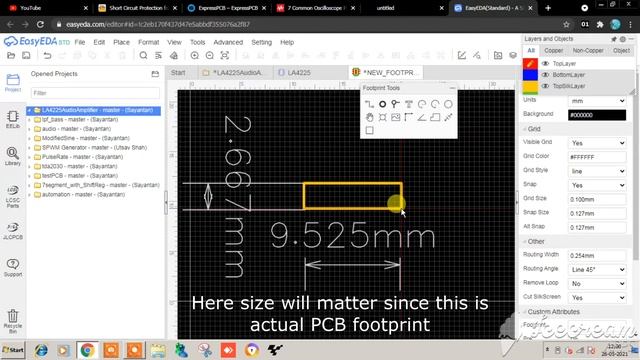Switch to the Object tab
Screen dimensions: 640x360
pyautogui.click(x=621, y=51)
